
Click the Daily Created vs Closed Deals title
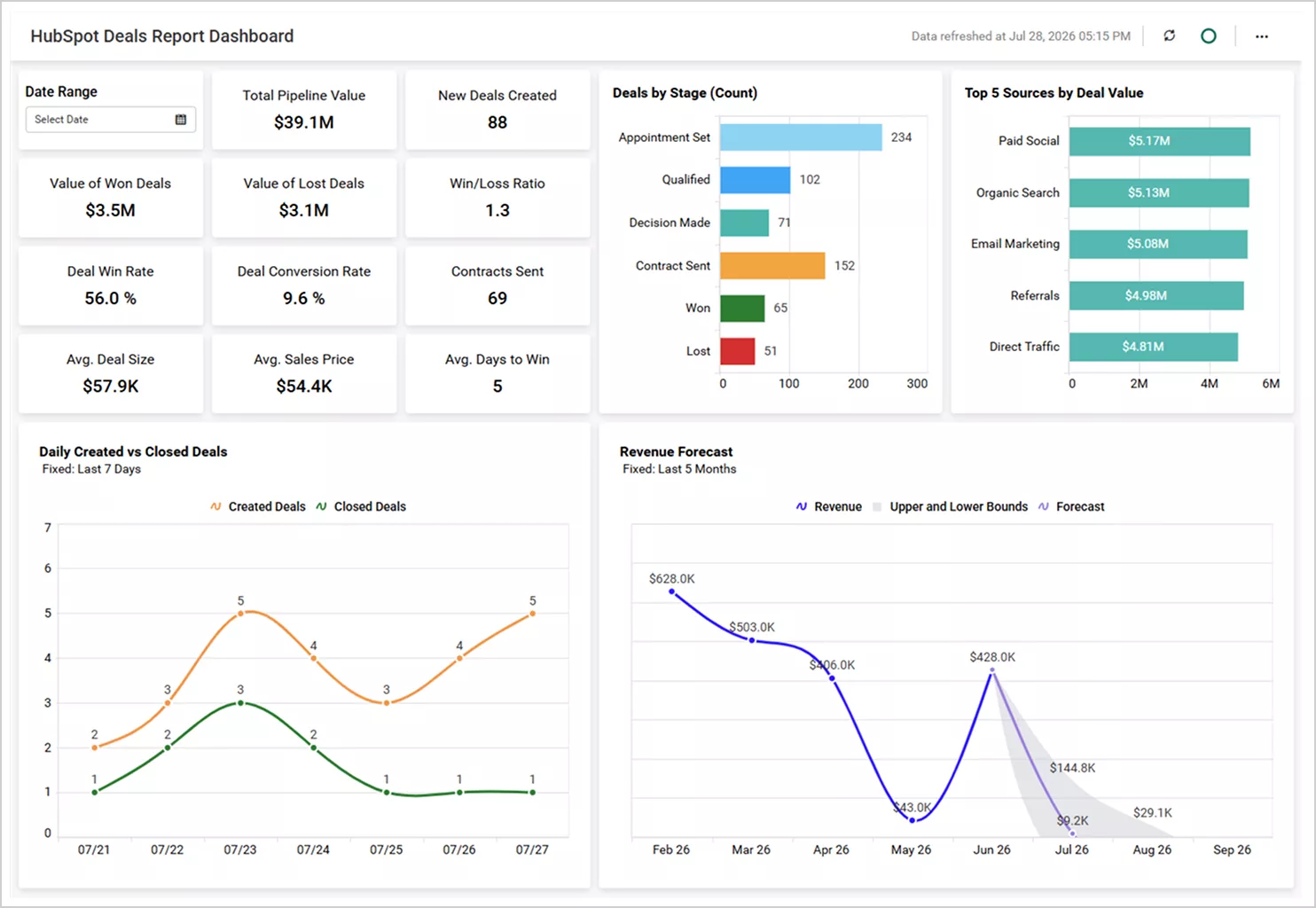pyautogui.click(x=133, y=451)
